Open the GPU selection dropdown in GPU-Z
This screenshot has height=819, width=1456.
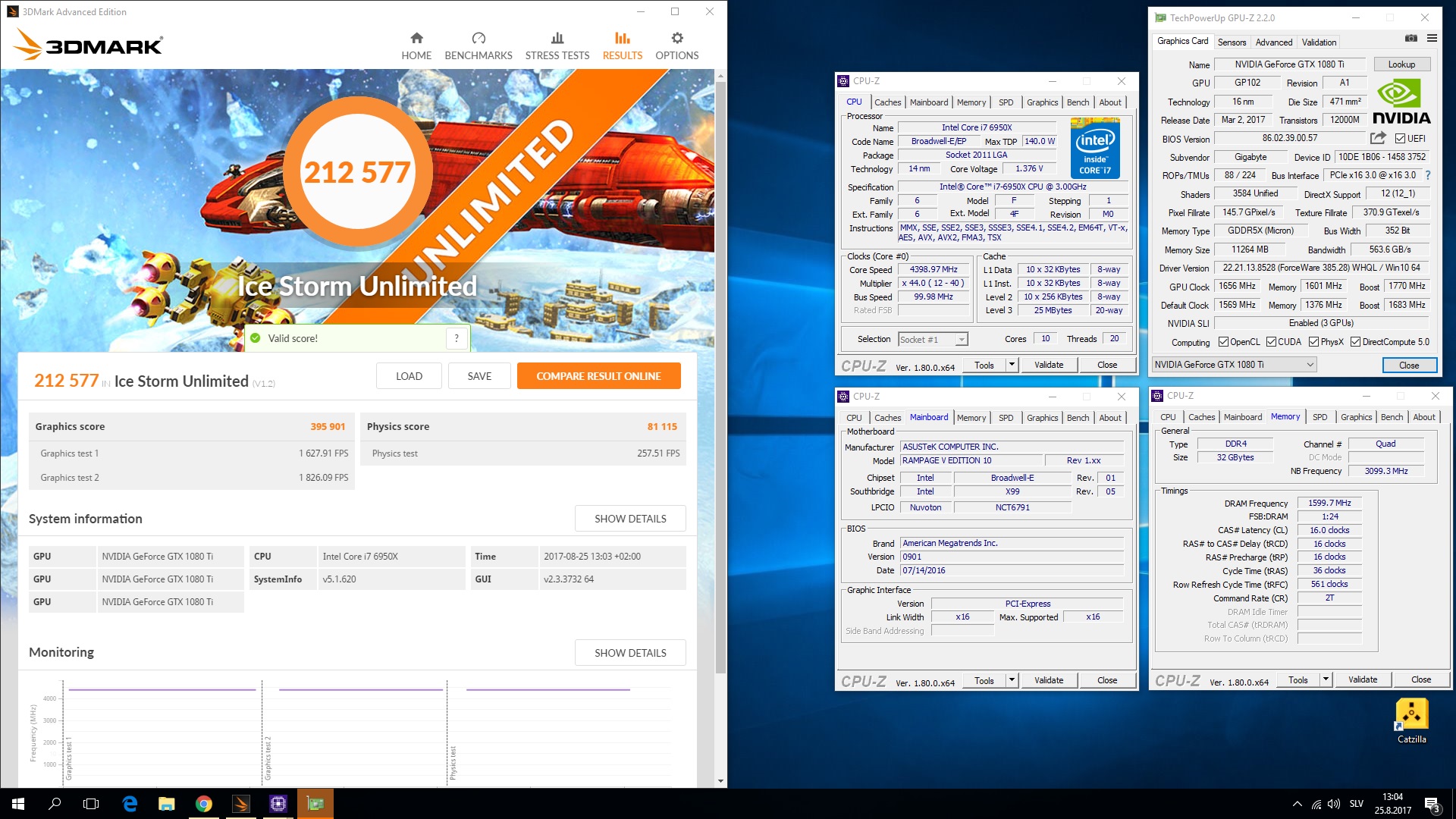[x=1234, y=365]
